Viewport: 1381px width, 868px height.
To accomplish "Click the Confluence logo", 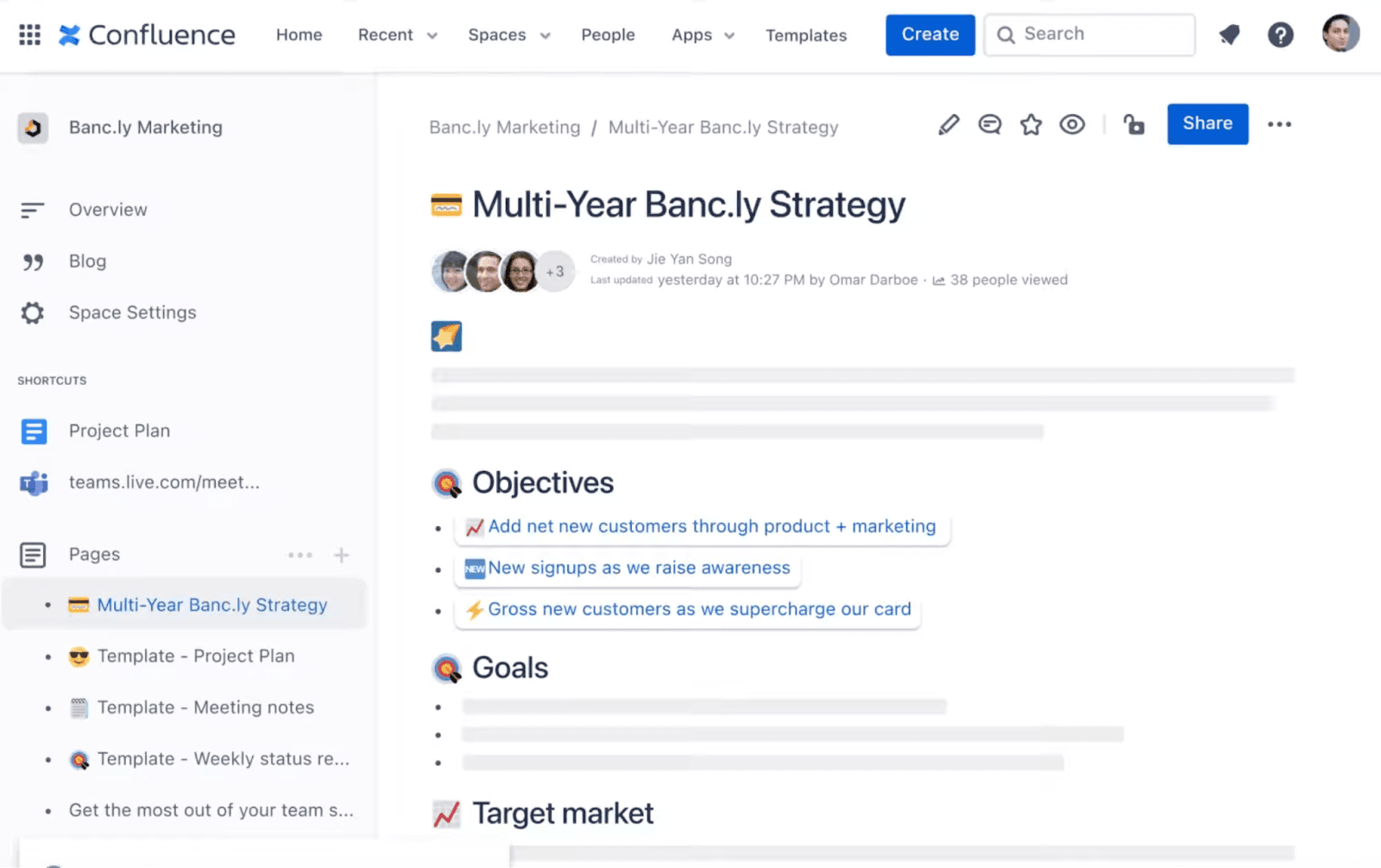I will point(147,35).
